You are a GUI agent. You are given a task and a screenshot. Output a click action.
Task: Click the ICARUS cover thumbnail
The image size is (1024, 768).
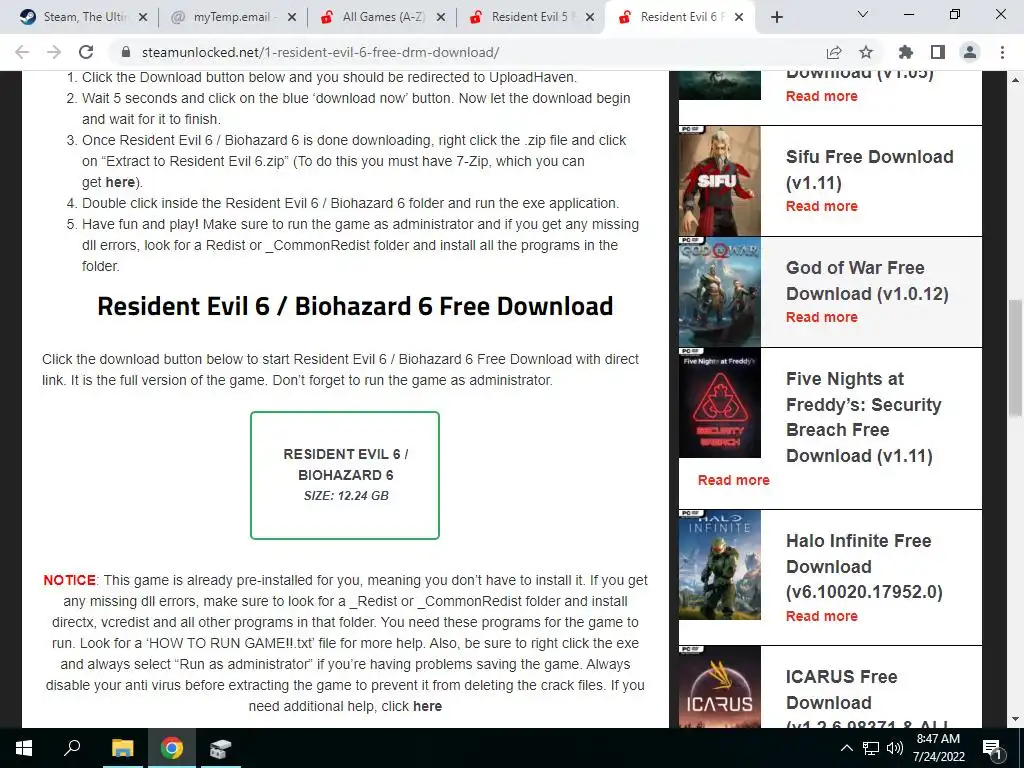[720, 687]
